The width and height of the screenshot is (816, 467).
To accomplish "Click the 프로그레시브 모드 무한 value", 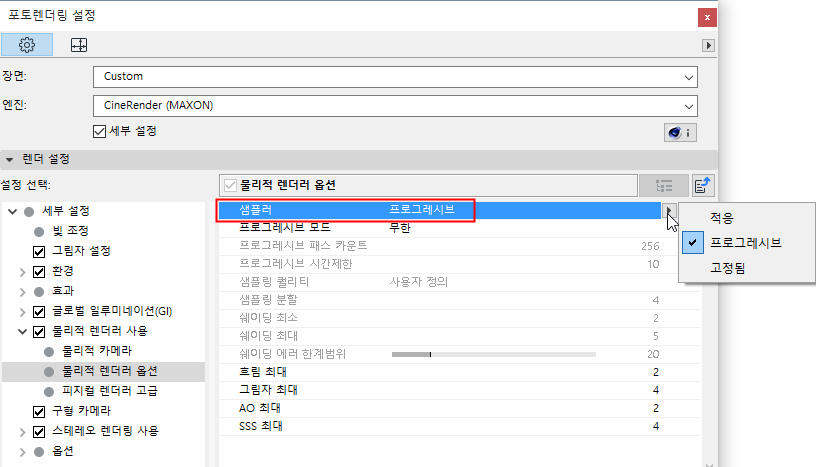I will [x=400, y=228].
